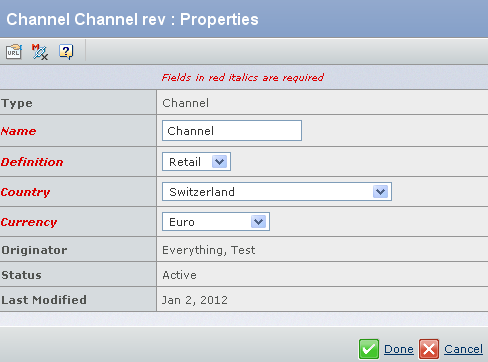Click the Originator value Everything, Test

click(209, 250)
